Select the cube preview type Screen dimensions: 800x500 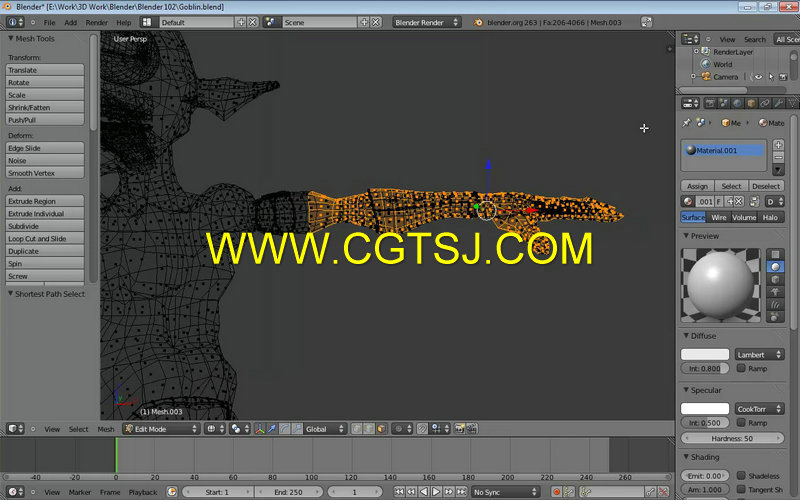[x=775, y=280]
